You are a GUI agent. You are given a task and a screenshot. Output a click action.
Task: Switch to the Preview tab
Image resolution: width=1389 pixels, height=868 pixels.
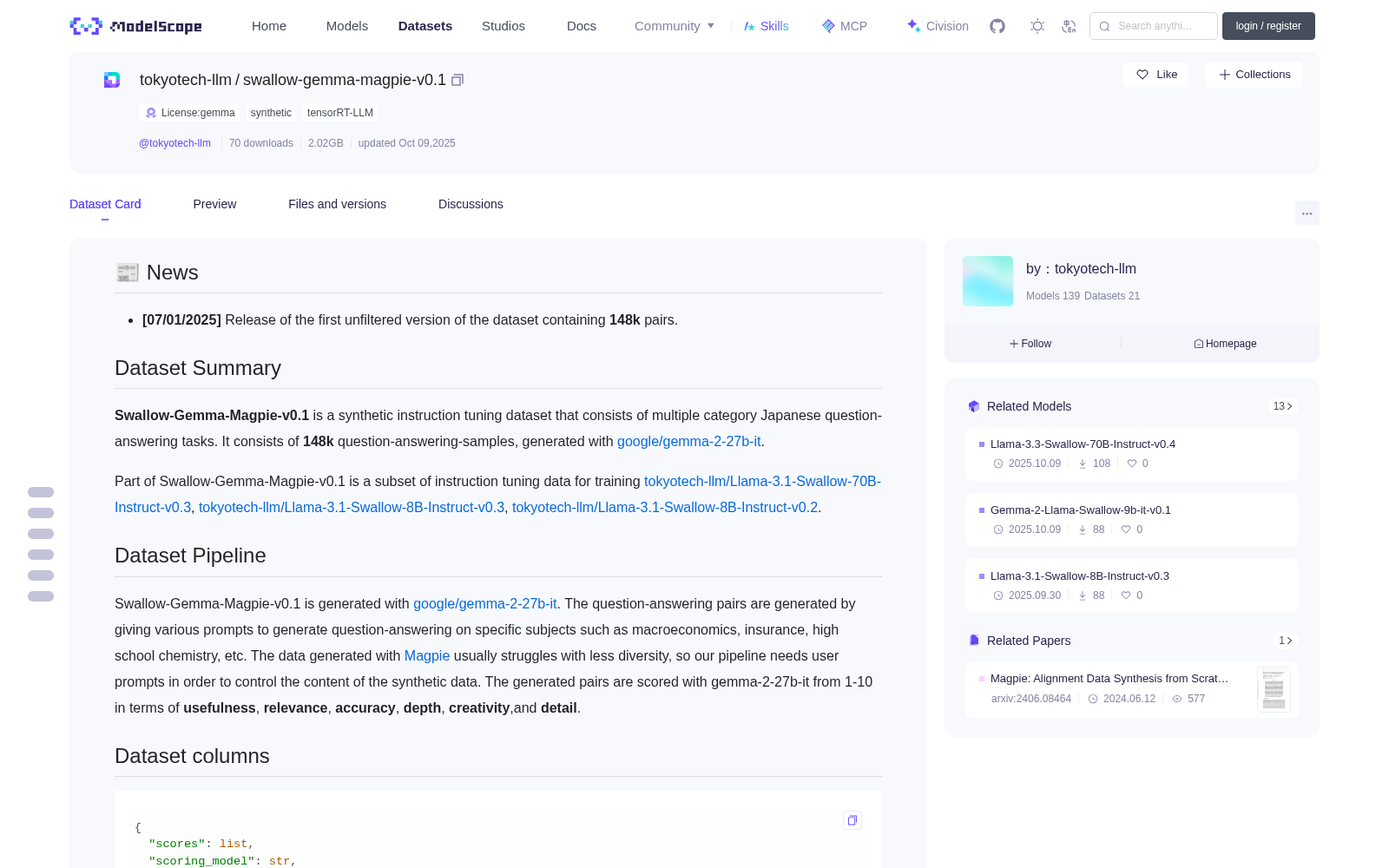[x=214, y=204]
